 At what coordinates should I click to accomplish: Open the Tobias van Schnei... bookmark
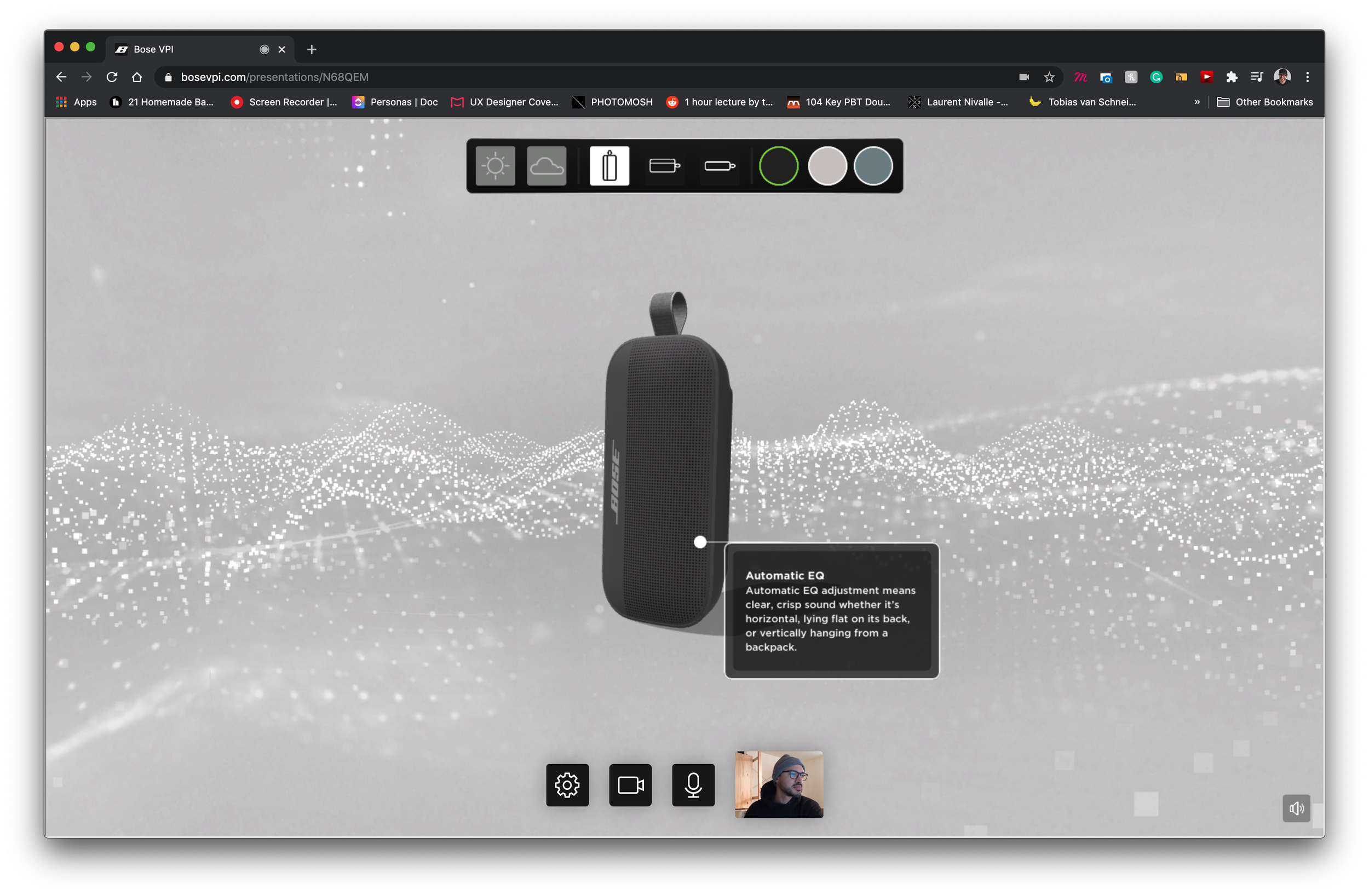tap(1083, 102)
